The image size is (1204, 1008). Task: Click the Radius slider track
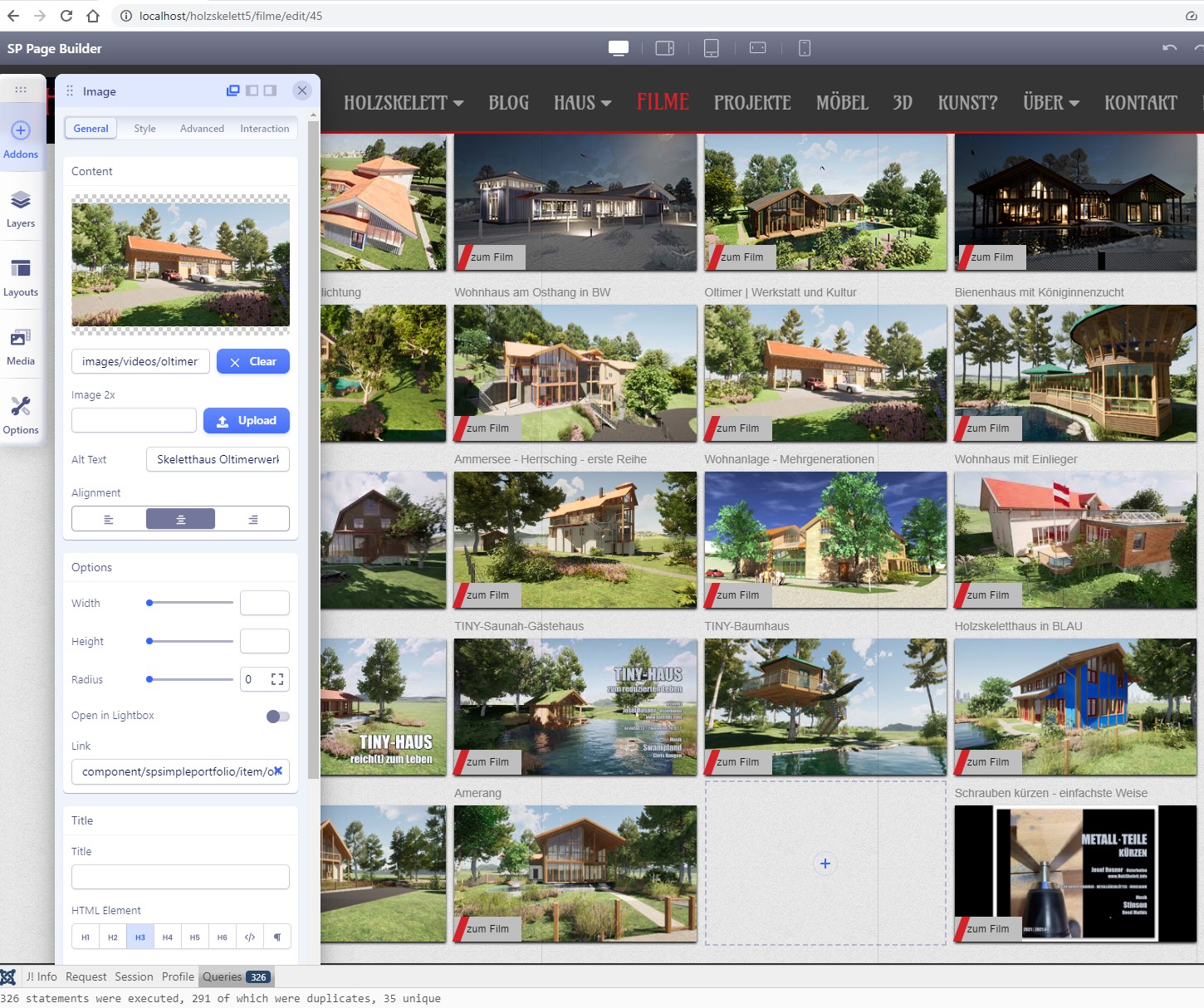[x=191, y=679]
